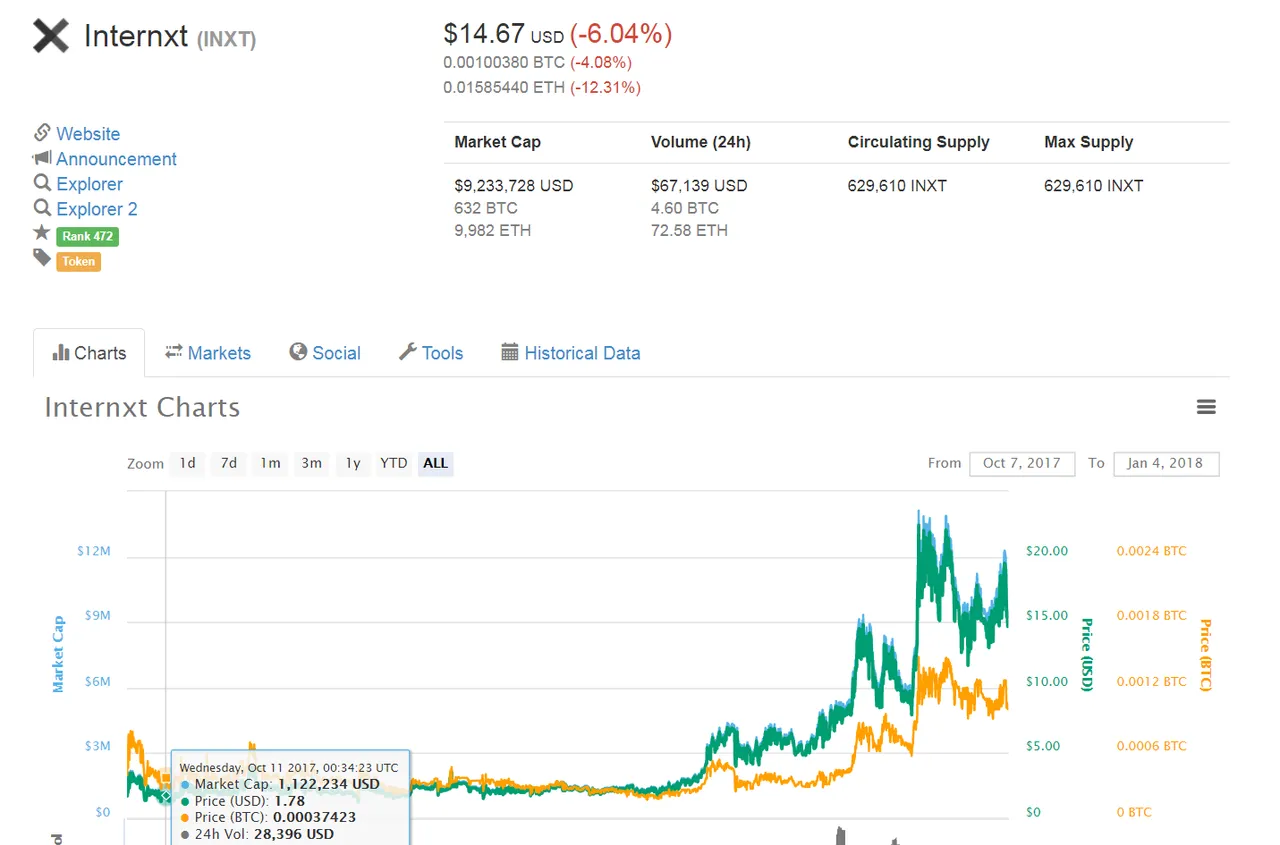Click the megaphone icon beside Announcement
Screen dimensions: 1280x845
[x=41, y=158]
